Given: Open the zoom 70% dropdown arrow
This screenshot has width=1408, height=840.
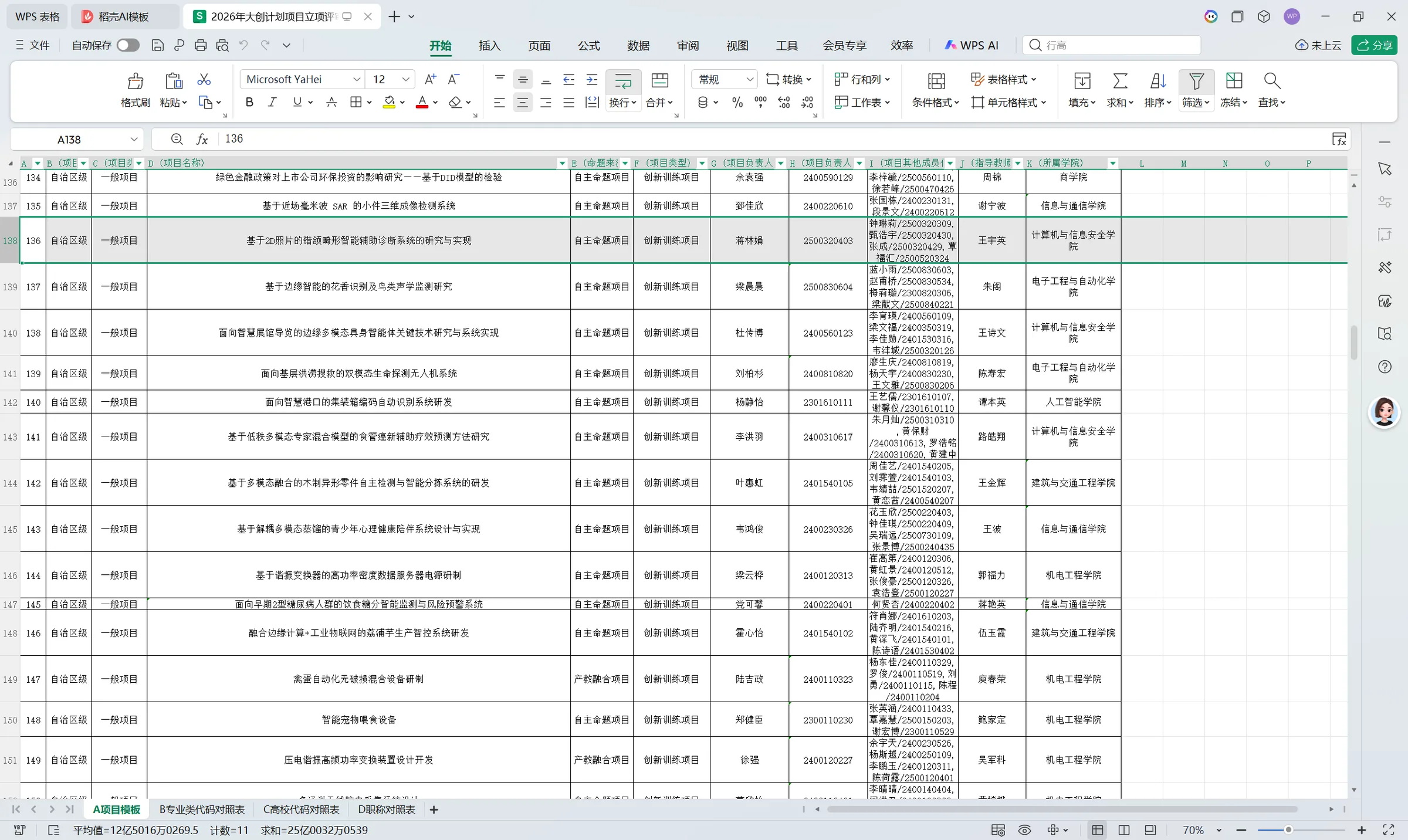Looking at the screenshot, I should pyautogui.click(x=1219, y=830).
